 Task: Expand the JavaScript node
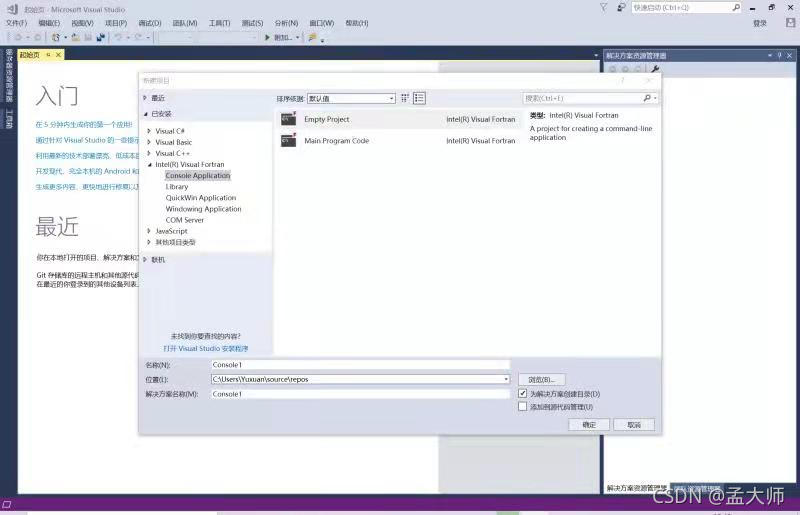149,231
